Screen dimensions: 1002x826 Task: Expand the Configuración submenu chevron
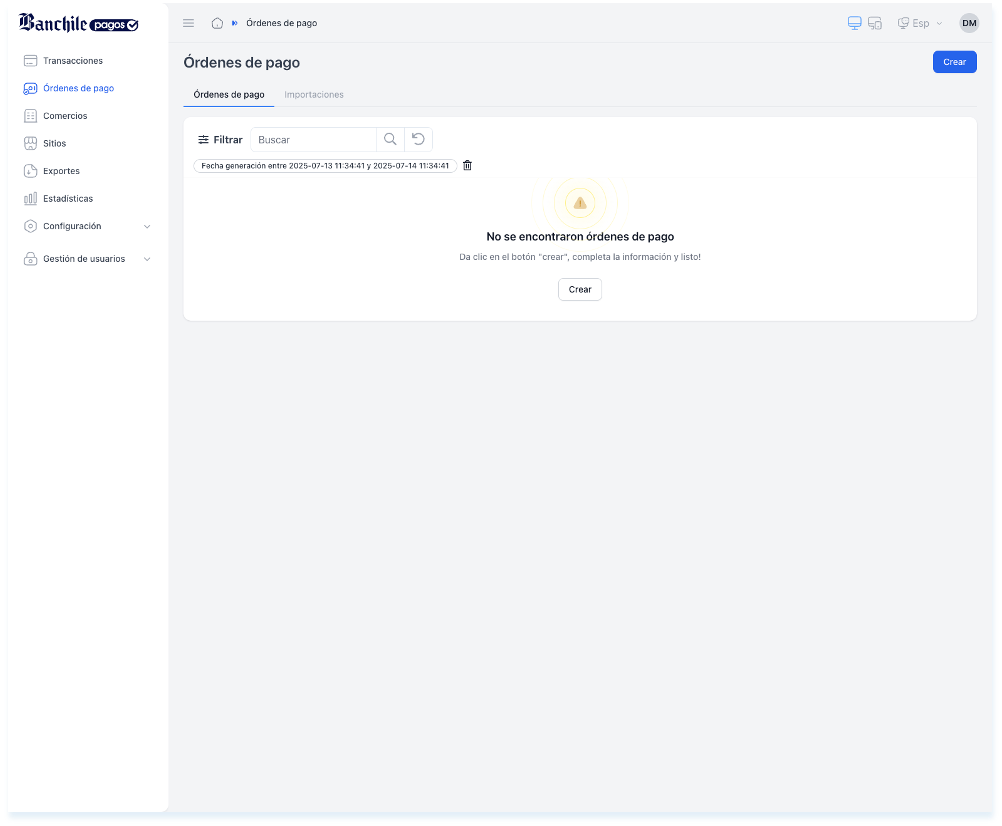point(147,226)
